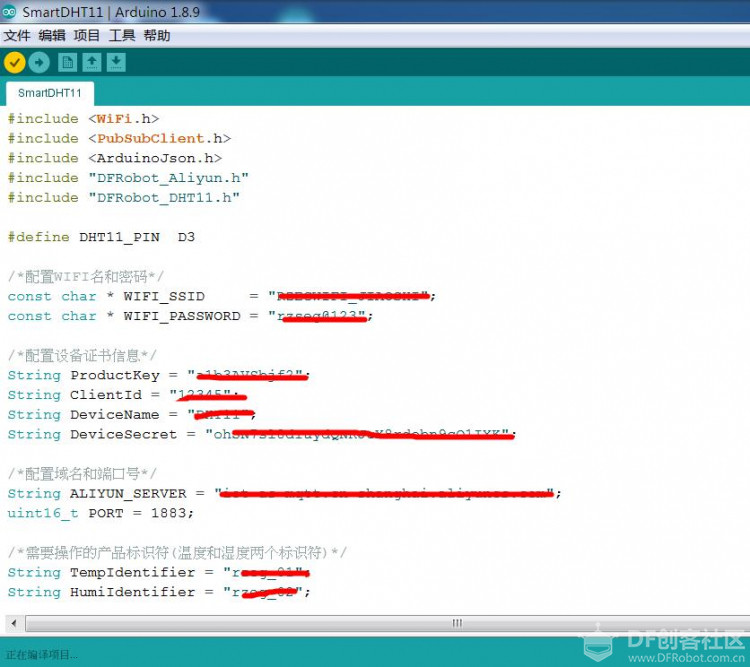Click the WIFI_PASSWORD declaration line
This screenshot has width=750, height=667.
[x=190, y=316]
